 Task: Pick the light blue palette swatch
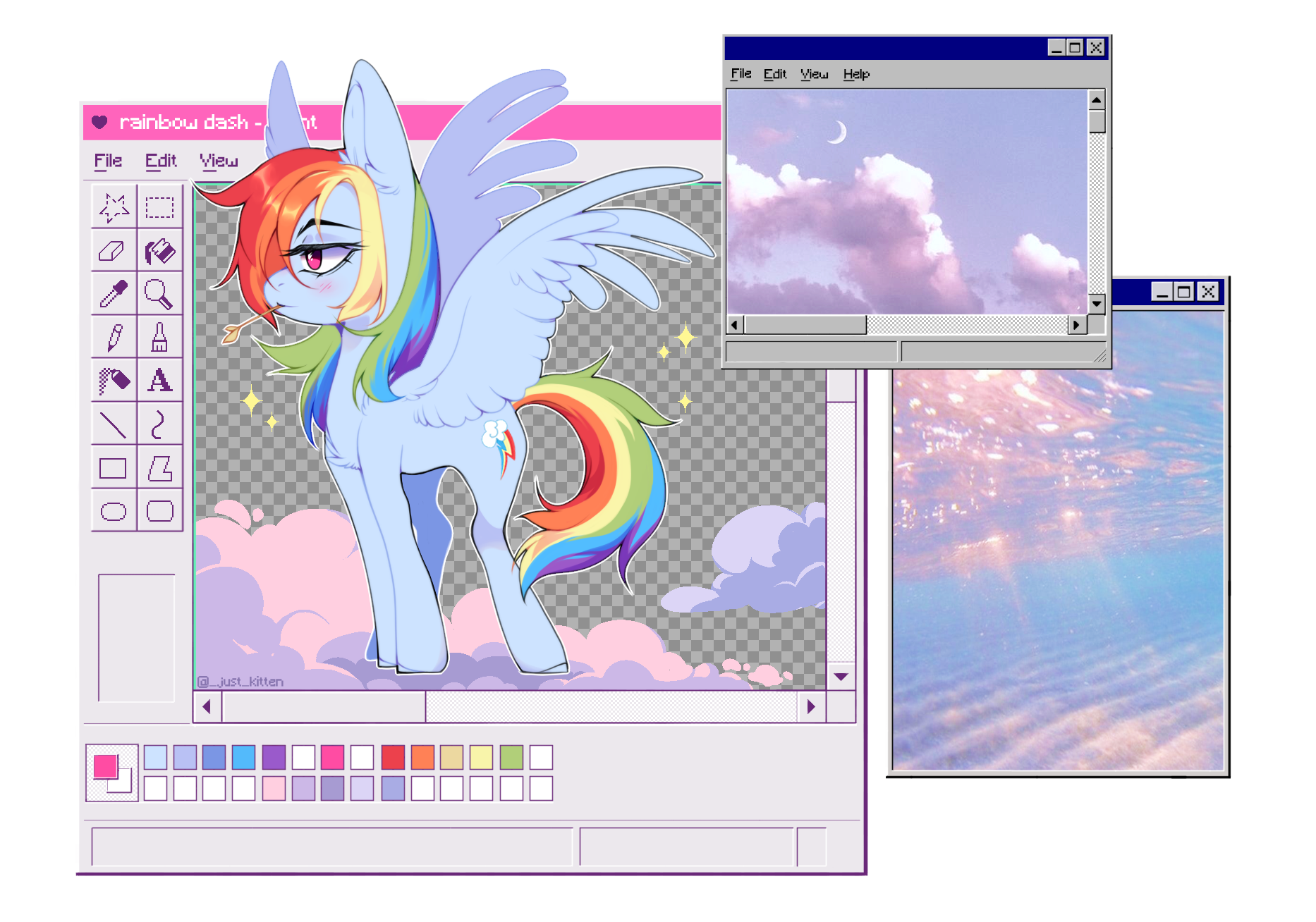155,757
